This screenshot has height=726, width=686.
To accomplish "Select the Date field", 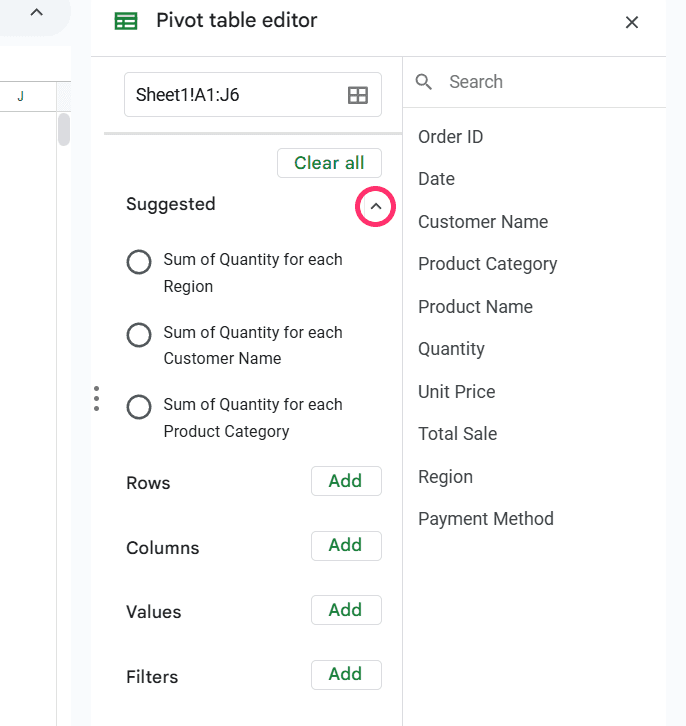I will tap(436, 179).
